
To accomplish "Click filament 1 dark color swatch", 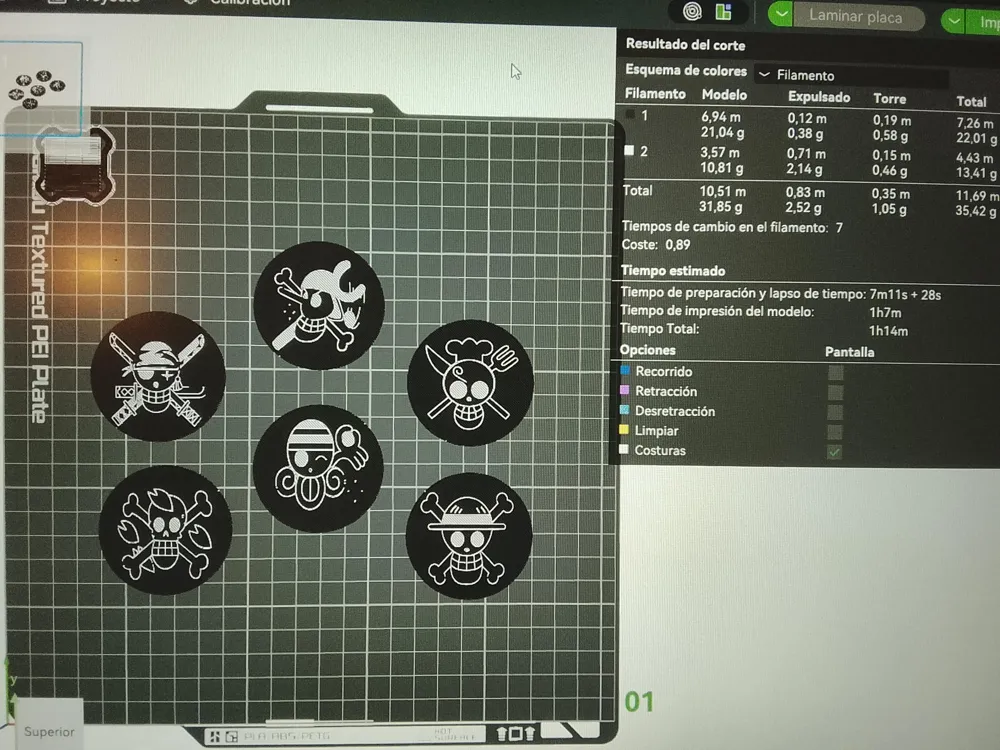I will 629,114.
